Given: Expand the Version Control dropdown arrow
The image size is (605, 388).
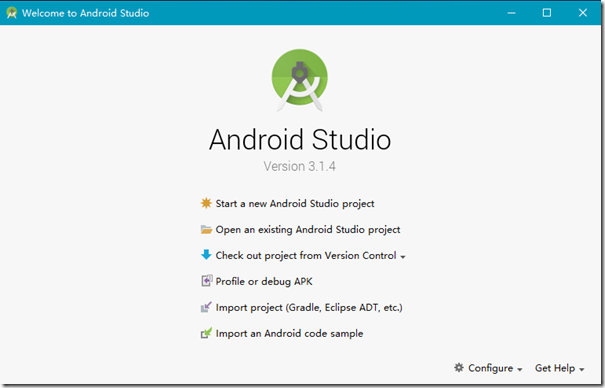Looking at the screenshot, I should [402, 257].
